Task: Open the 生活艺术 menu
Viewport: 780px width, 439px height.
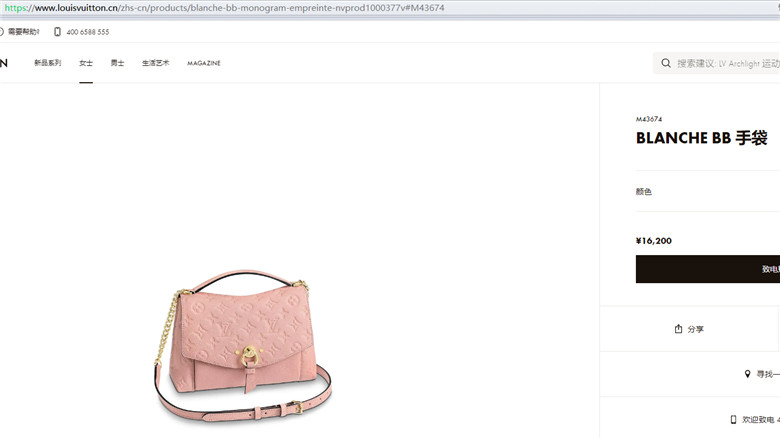Action: pyautogui.click(x=156, y=63)
